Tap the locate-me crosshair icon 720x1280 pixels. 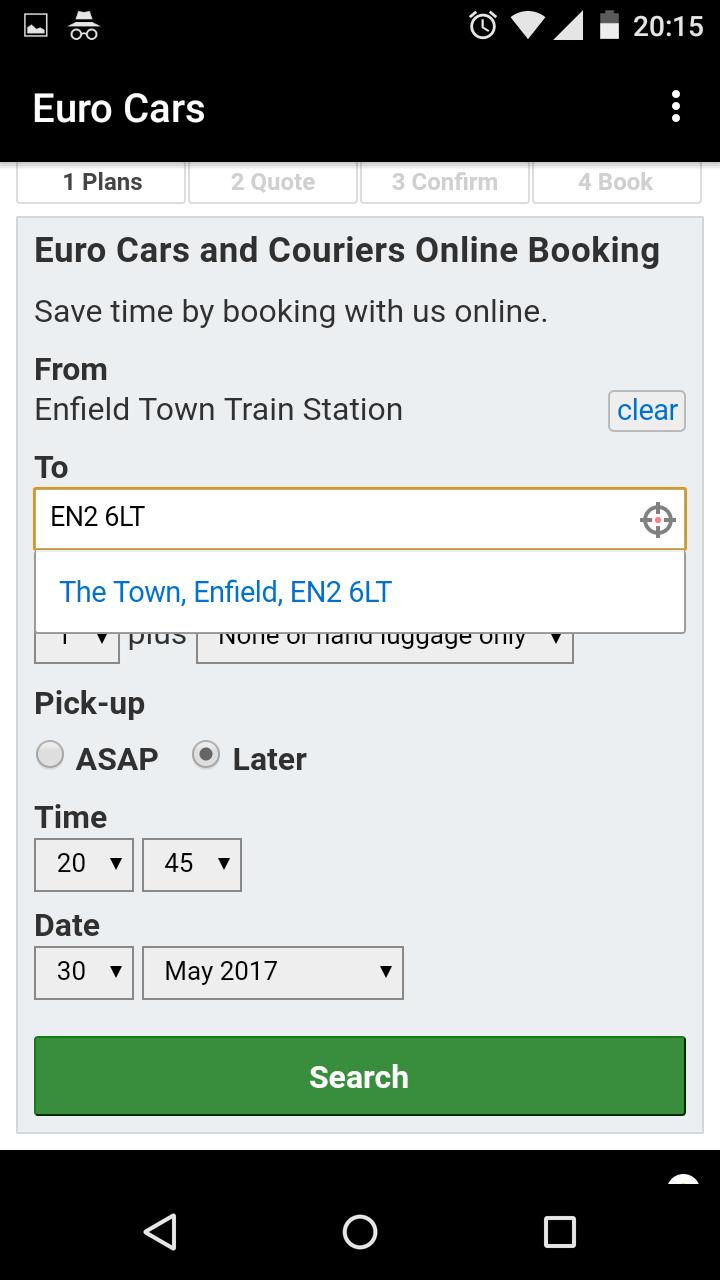tap(657, 520)
